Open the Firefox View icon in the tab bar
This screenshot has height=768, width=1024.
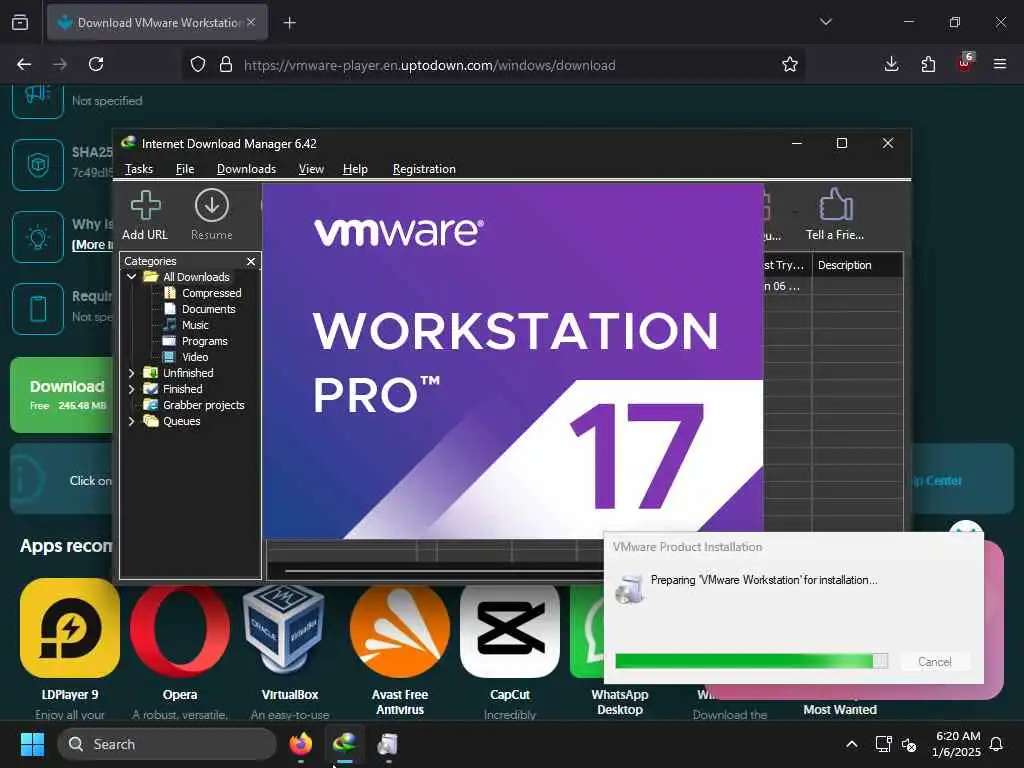tap(20, 22)
